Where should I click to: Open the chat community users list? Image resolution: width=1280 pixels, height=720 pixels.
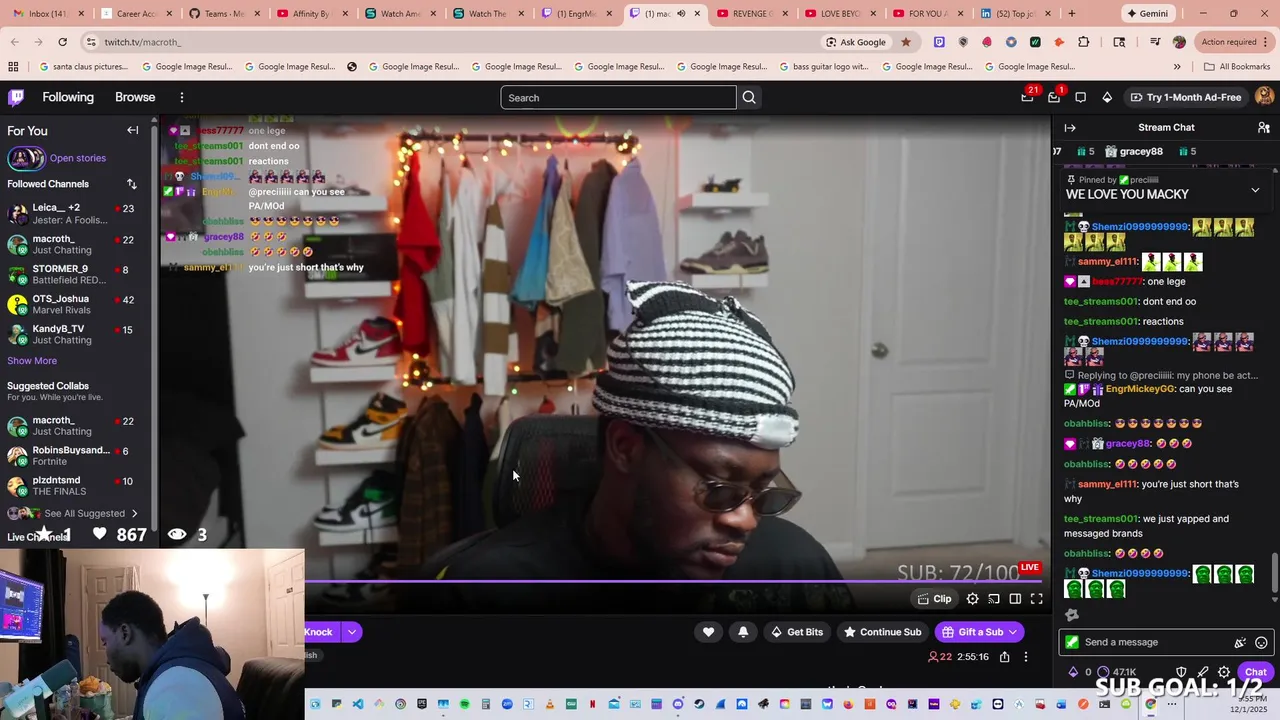click(1264, 127)
